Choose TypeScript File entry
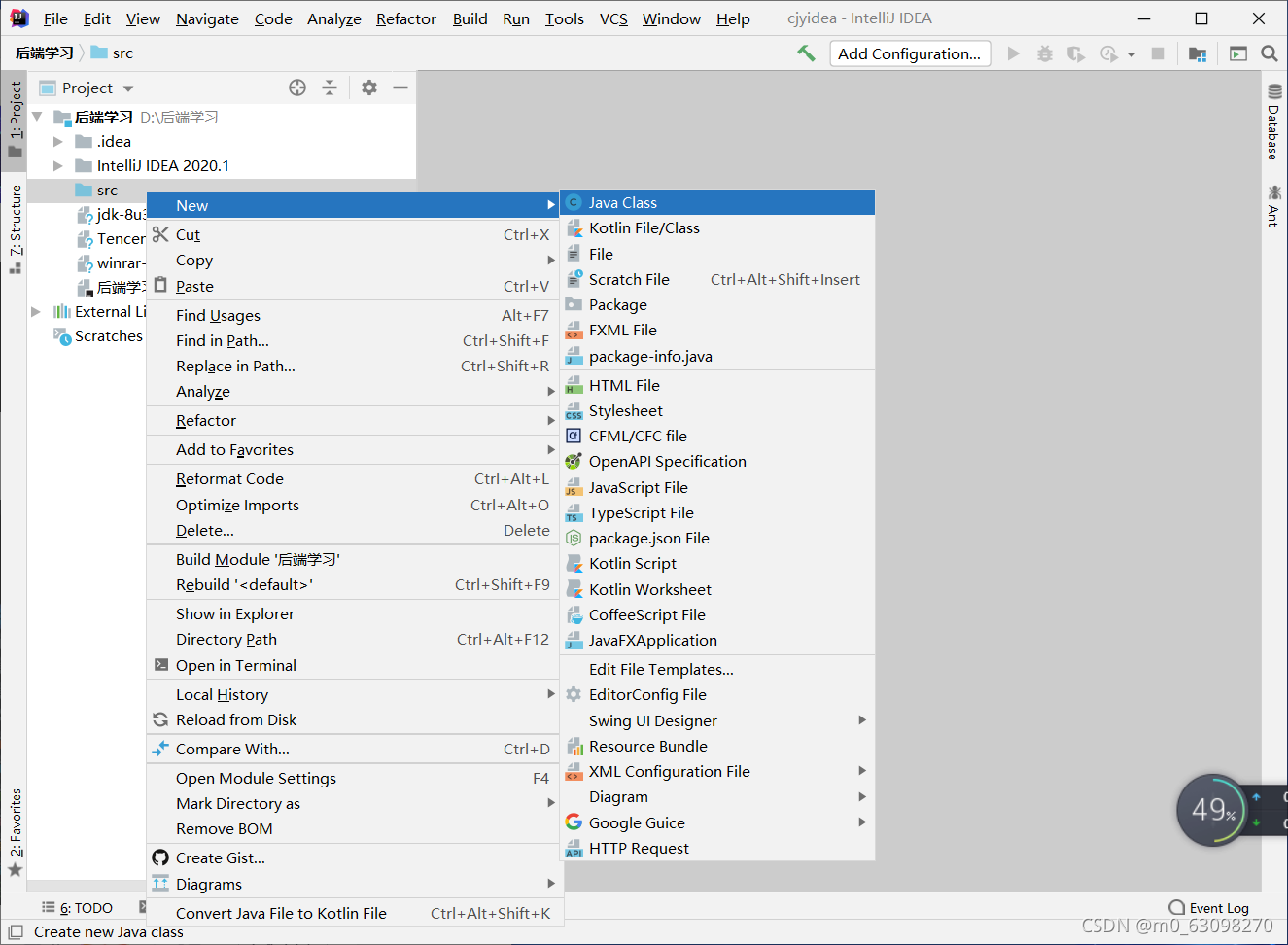The image size is (1288, 945). point(717,512)
